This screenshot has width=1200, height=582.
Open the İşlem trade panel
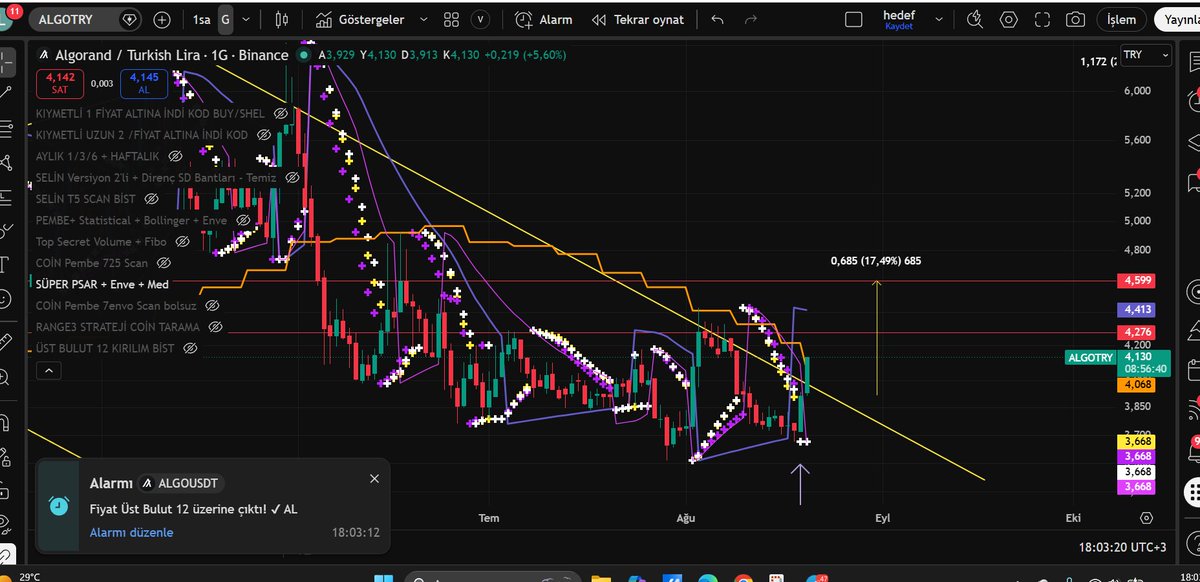(1121, 19)
